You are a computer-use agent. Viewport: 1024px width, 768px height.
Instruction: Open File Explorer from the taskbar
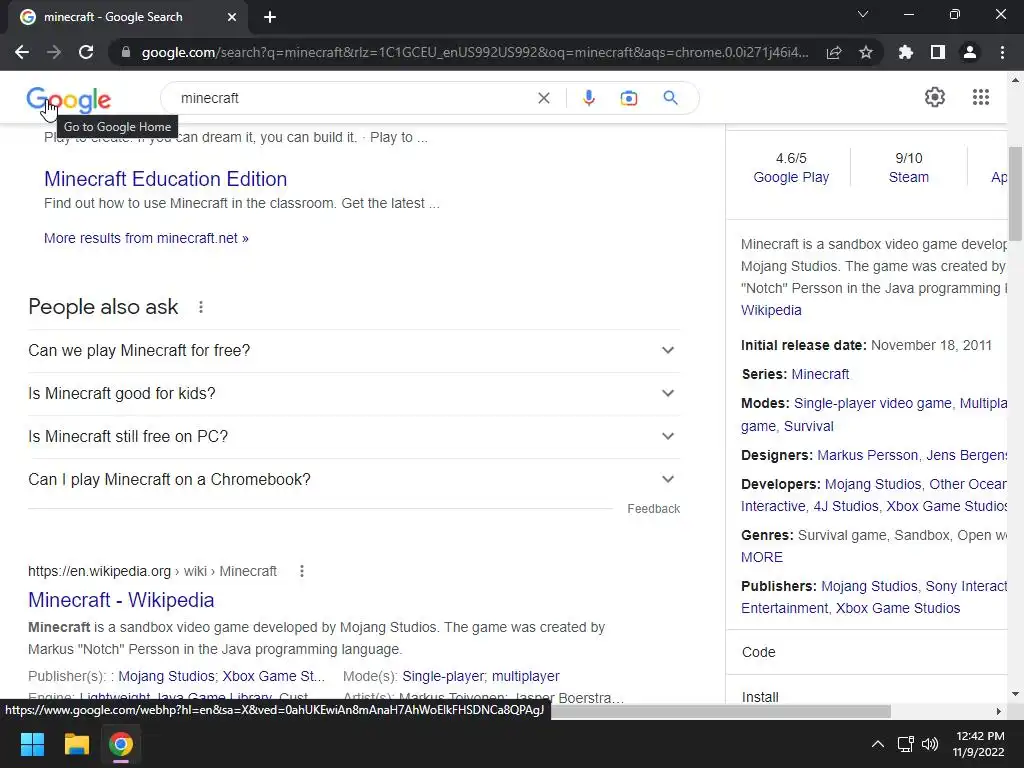76,744
